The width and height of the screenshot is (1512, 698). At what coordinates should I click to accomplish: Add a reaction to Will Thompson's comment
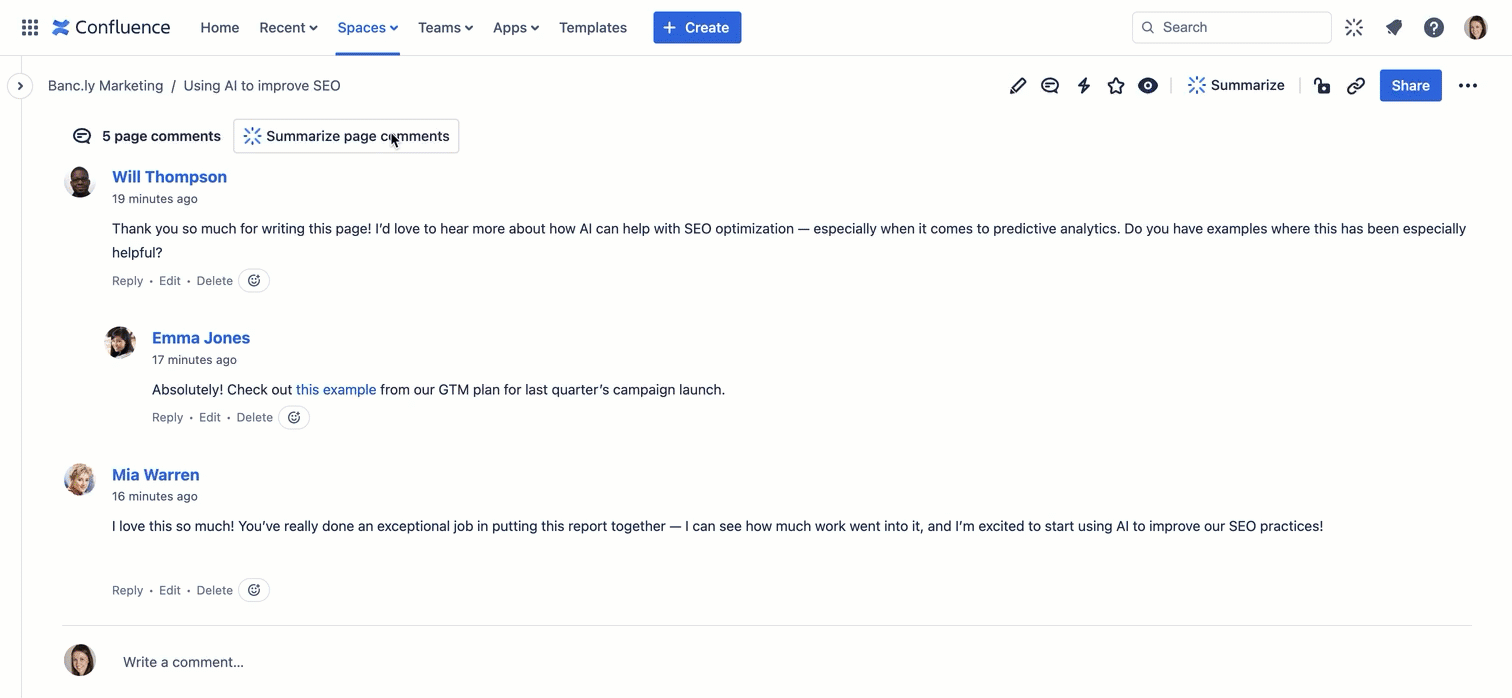[x=253, y=280]
